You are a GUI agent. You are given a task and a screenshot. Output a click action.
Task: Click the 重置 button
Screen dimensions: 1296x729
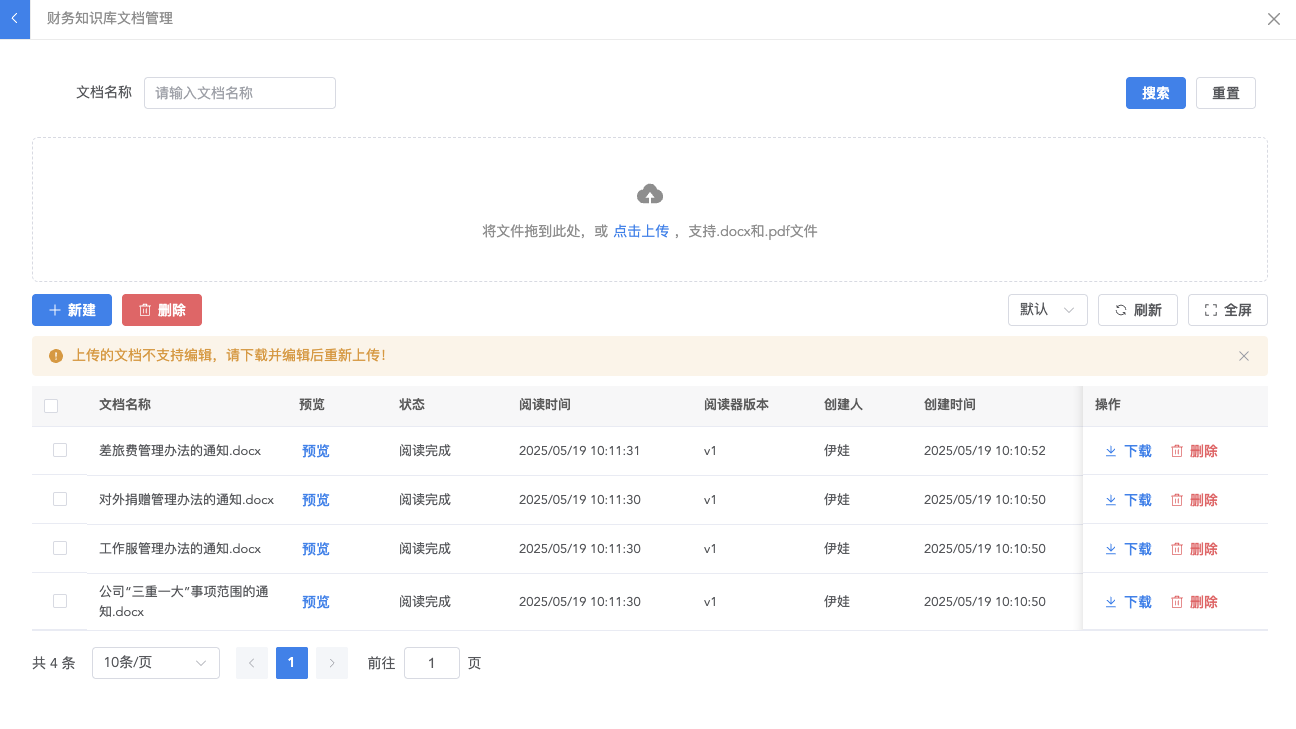pos(1226,93)
